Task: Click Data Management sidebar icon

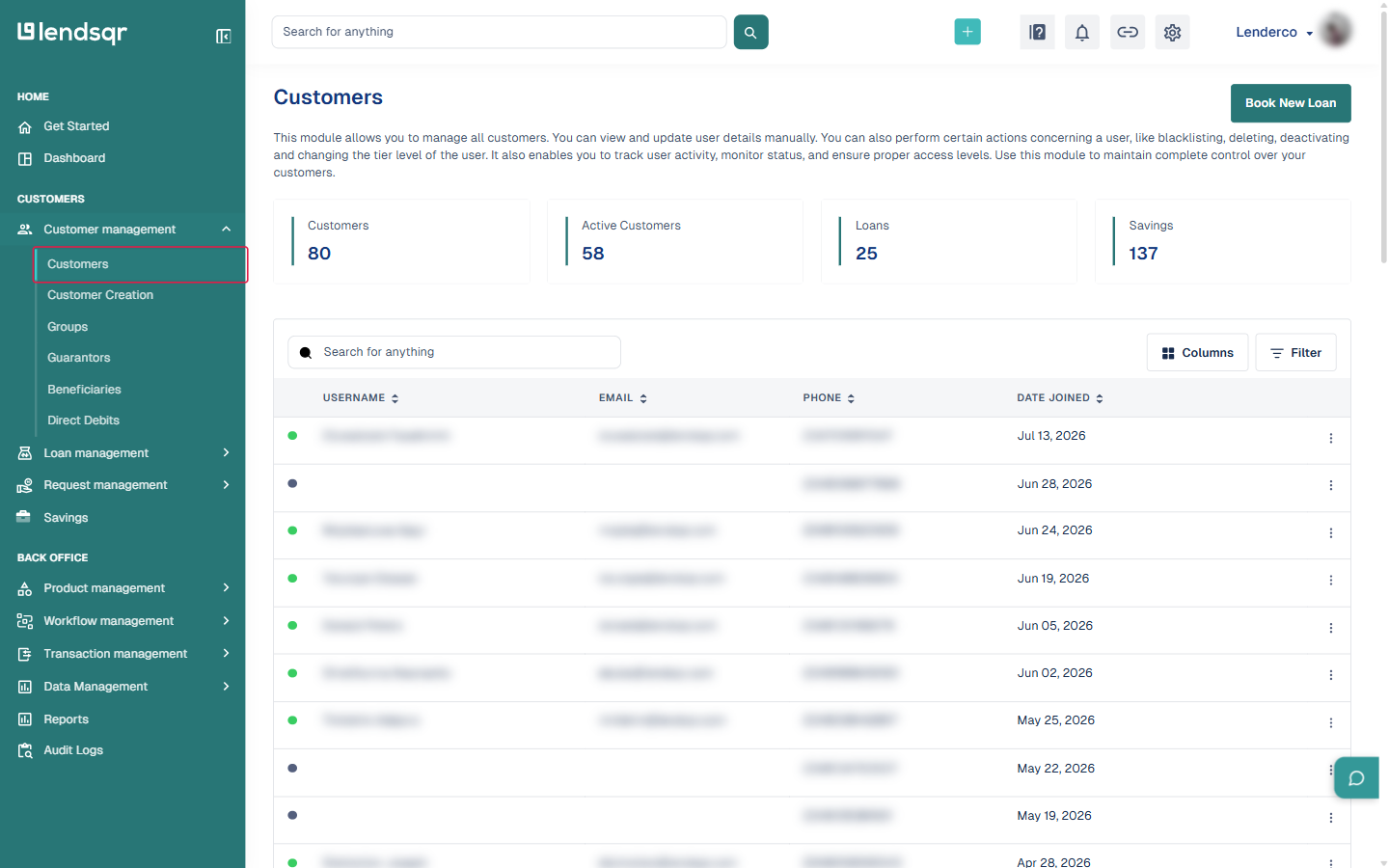Action: (25, 687)
